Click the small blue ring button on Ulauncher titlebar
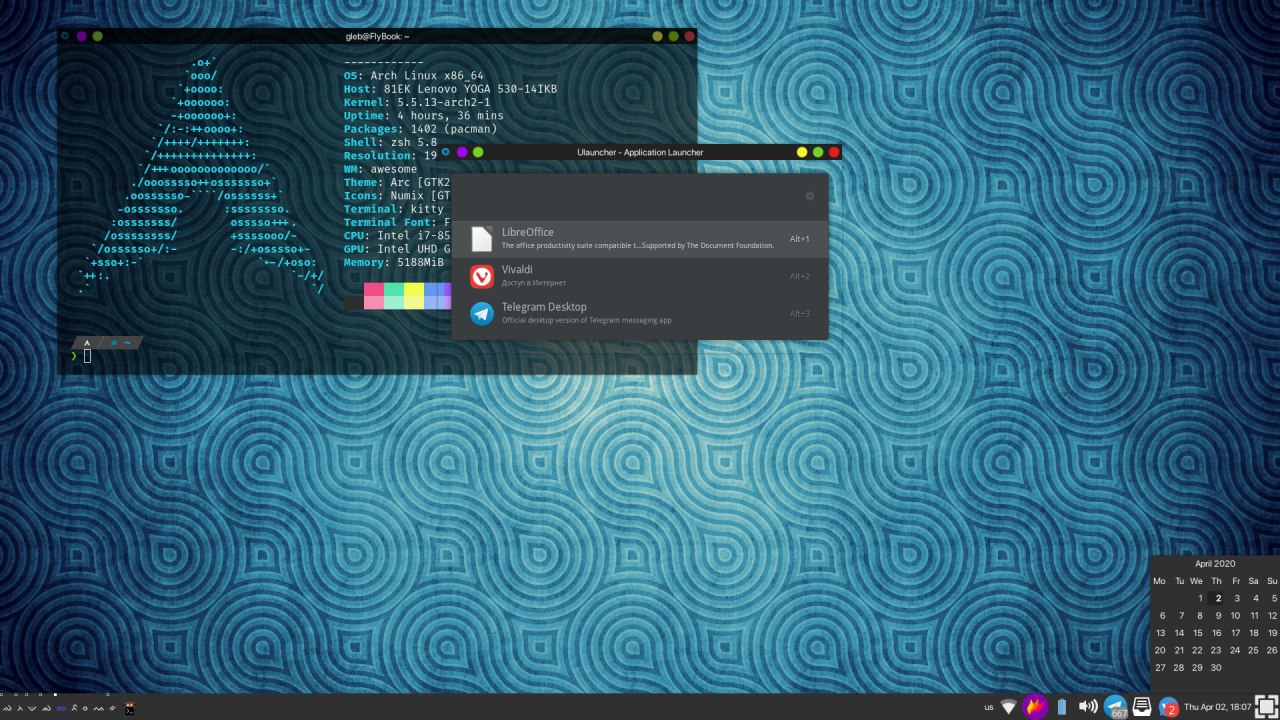 coord(446,152)
